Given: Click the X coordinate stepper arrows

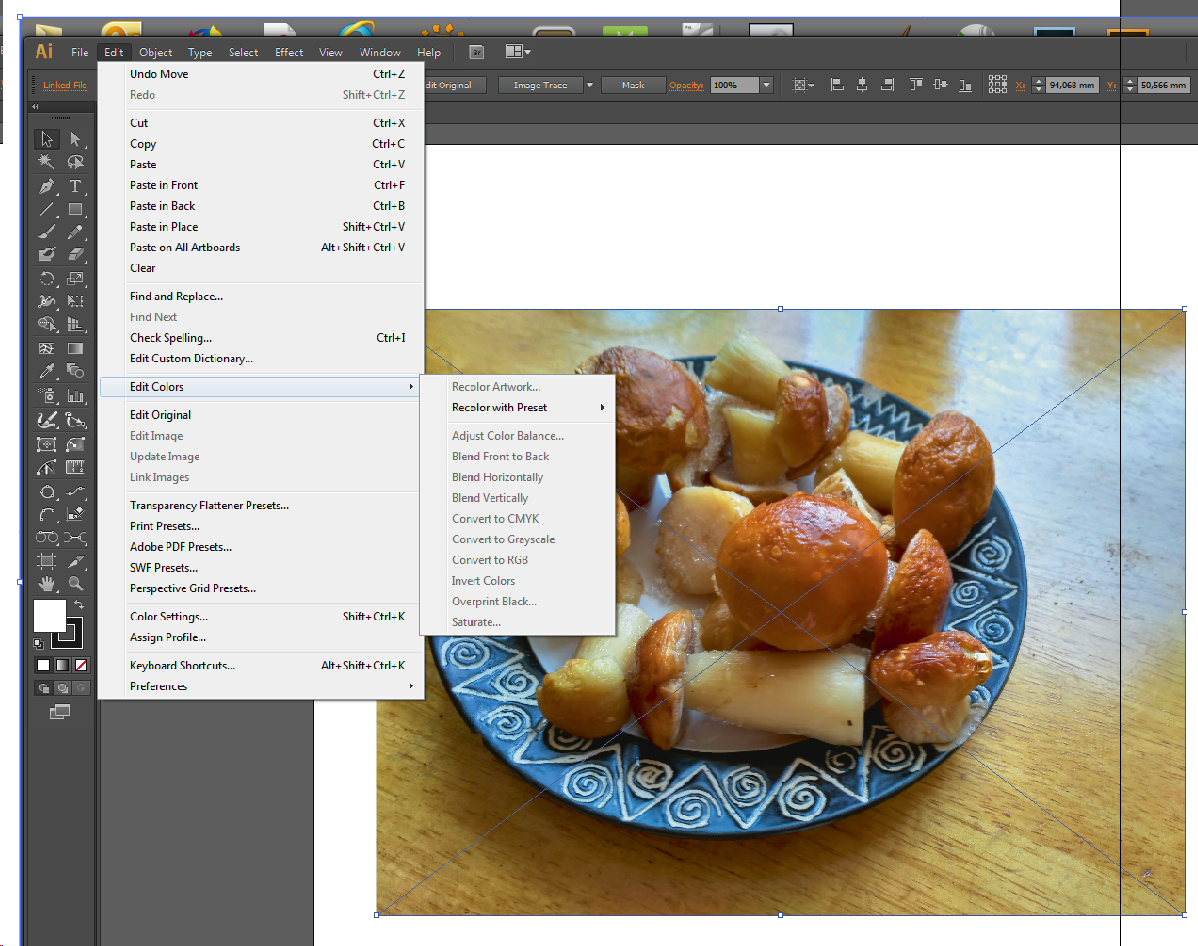Looking at the screenshot, I should (1038, 85).
